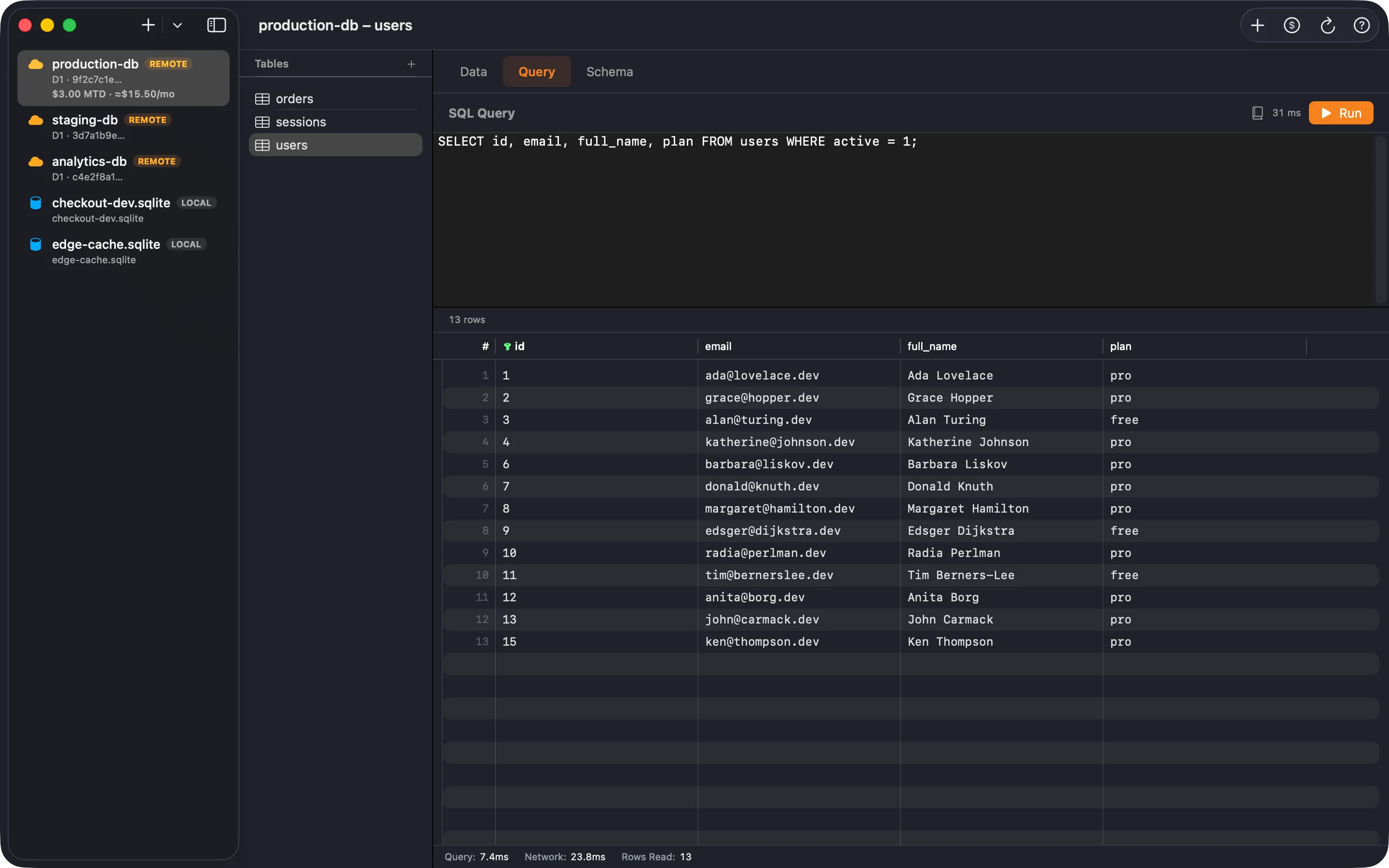Click the 13 rows result count label
Image resolution: width=1389 pixels, height=868 pixels.
tap(467, 320)
